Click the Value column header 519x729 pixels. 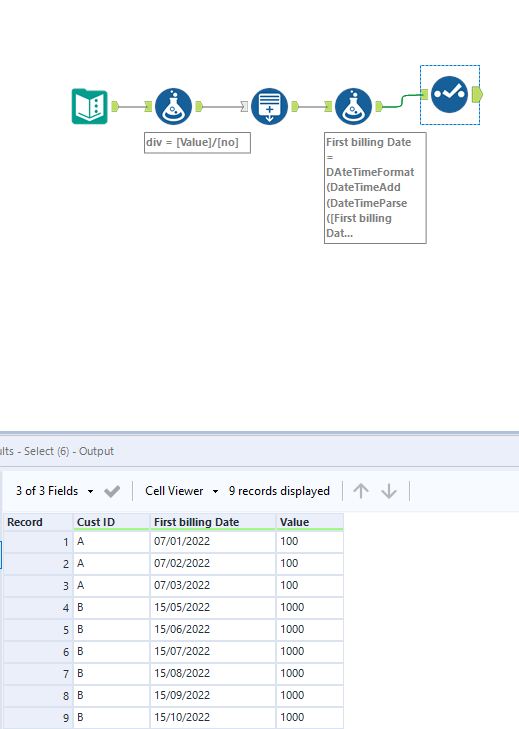pyautogui.click(x=310, y=522)
